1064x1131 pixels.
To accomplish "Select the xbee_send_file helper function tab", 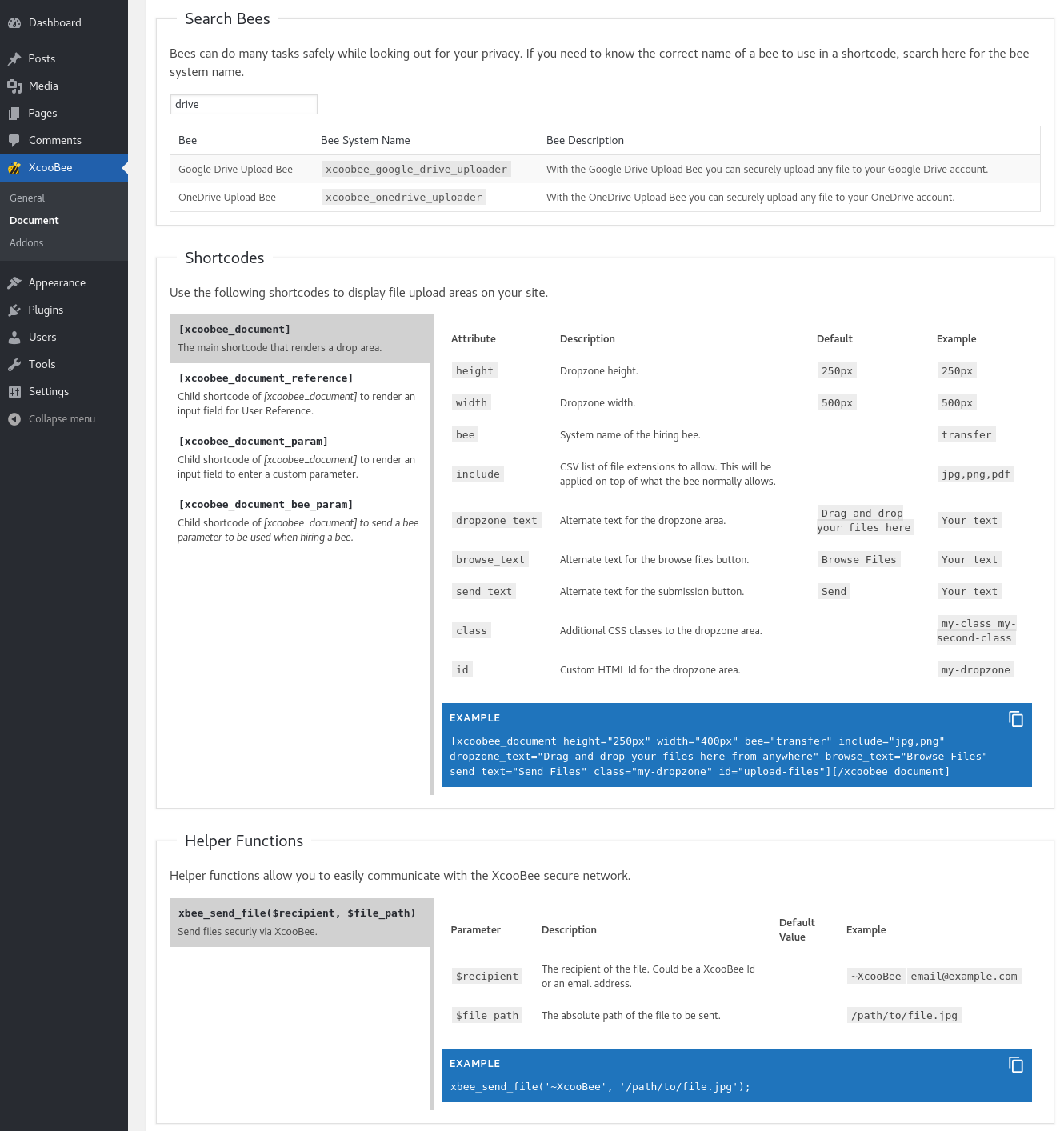I will (x=301, y=922).
